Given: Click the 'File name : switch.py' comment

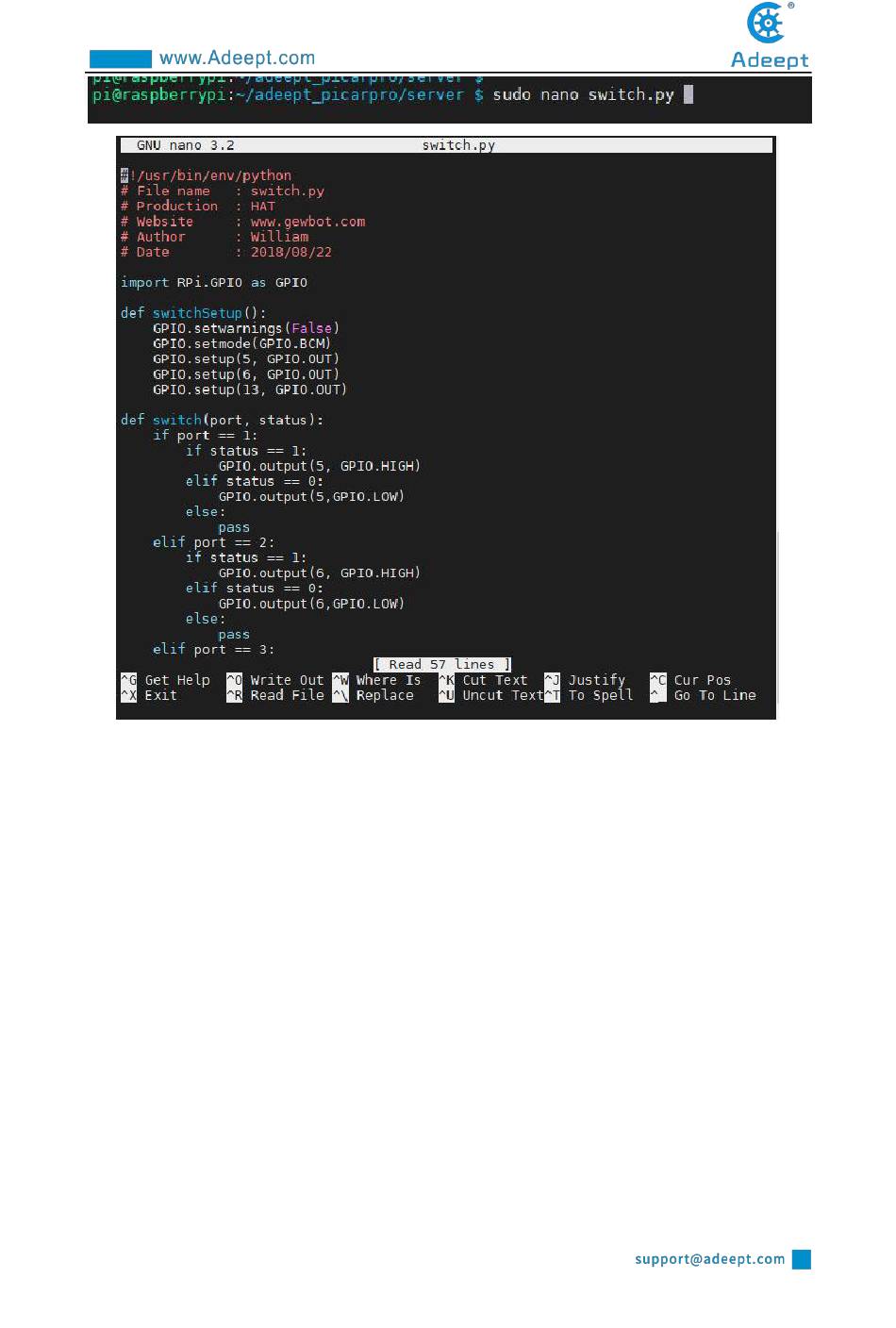Looking at the screenshot, I should tap(223, 191).
